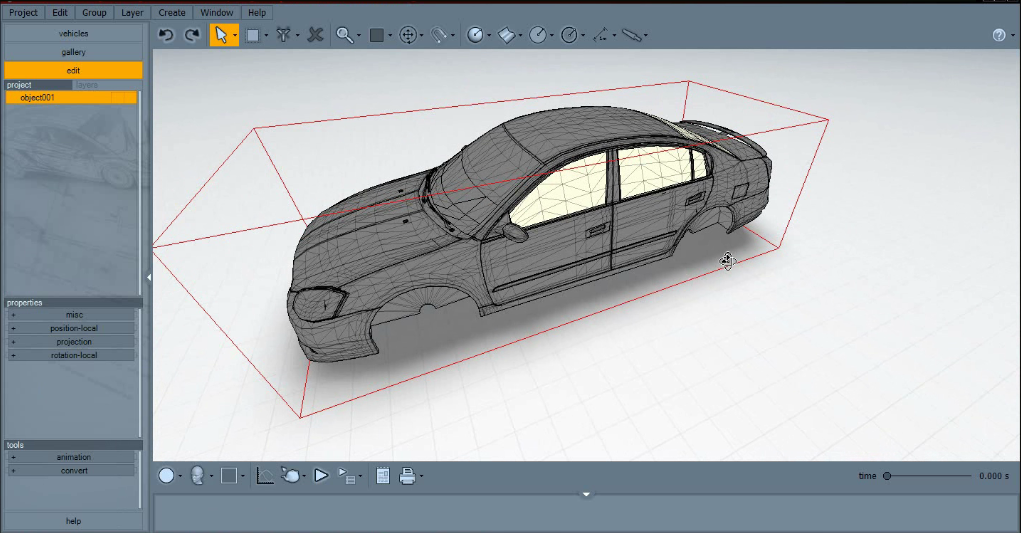Open the Group menu
Viewport: 1021px width, 533px height.
pyautogui.click(x=94, y=12)
